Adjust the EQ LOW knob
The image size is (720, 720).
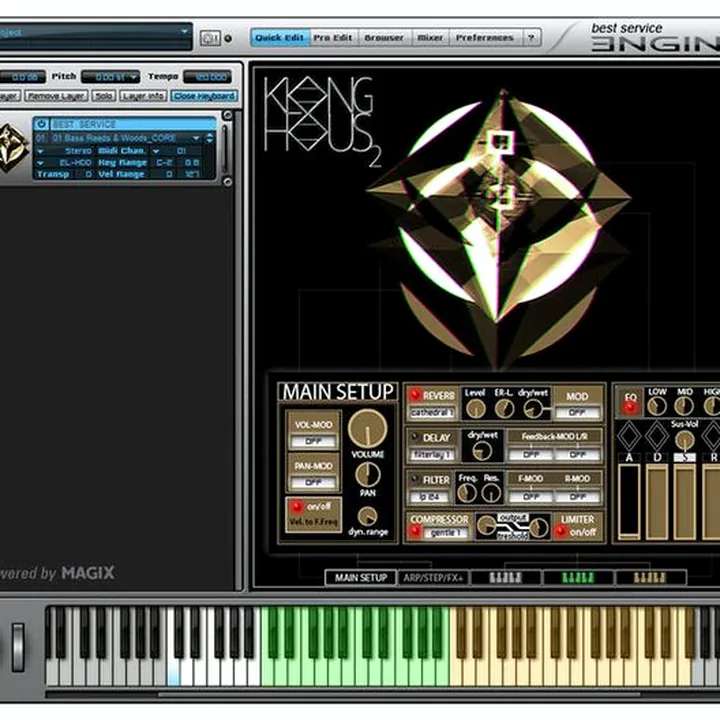click(657, 406)
